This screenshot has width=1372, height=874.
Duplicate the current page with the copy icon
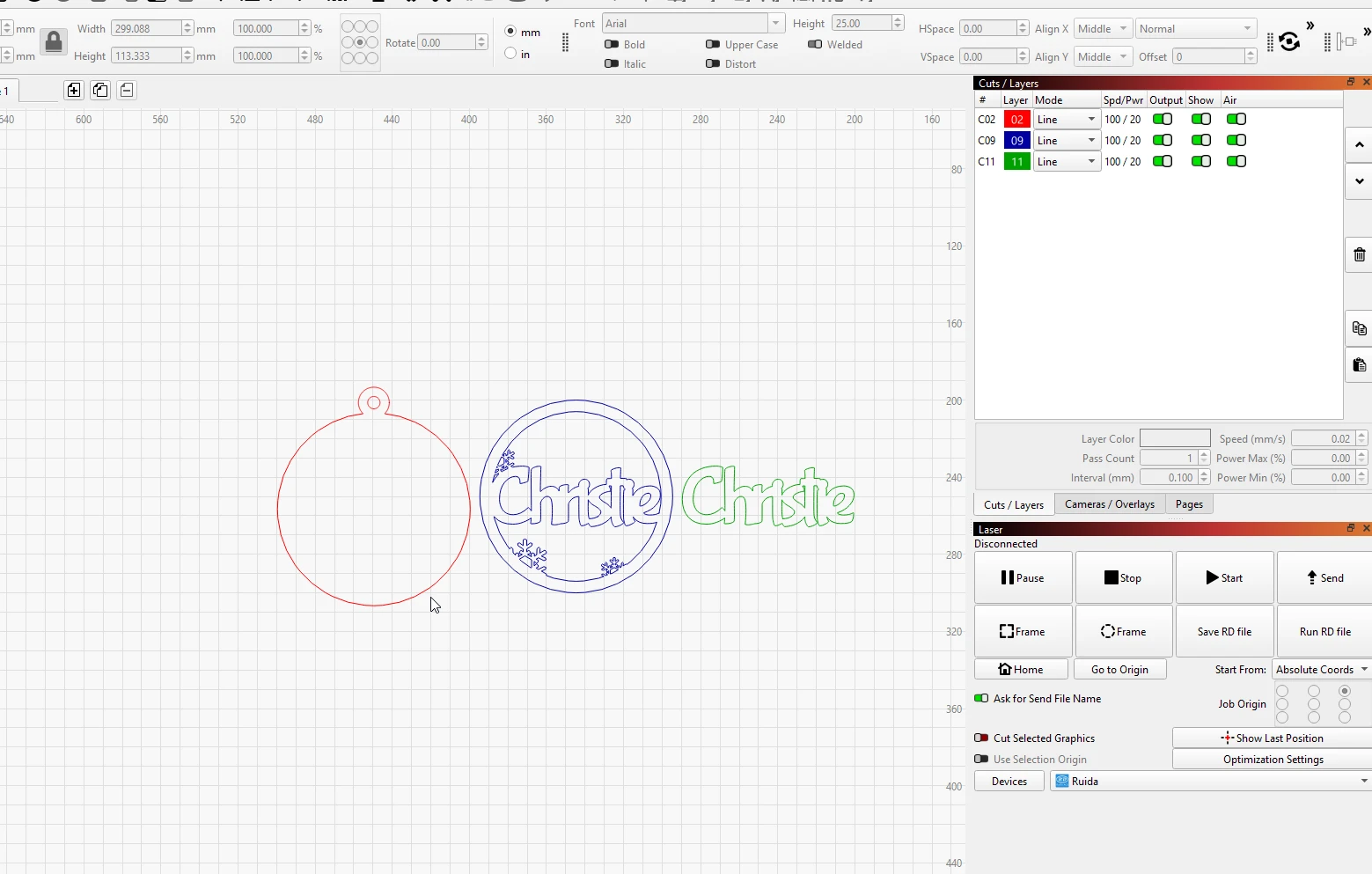coord(100,90)
